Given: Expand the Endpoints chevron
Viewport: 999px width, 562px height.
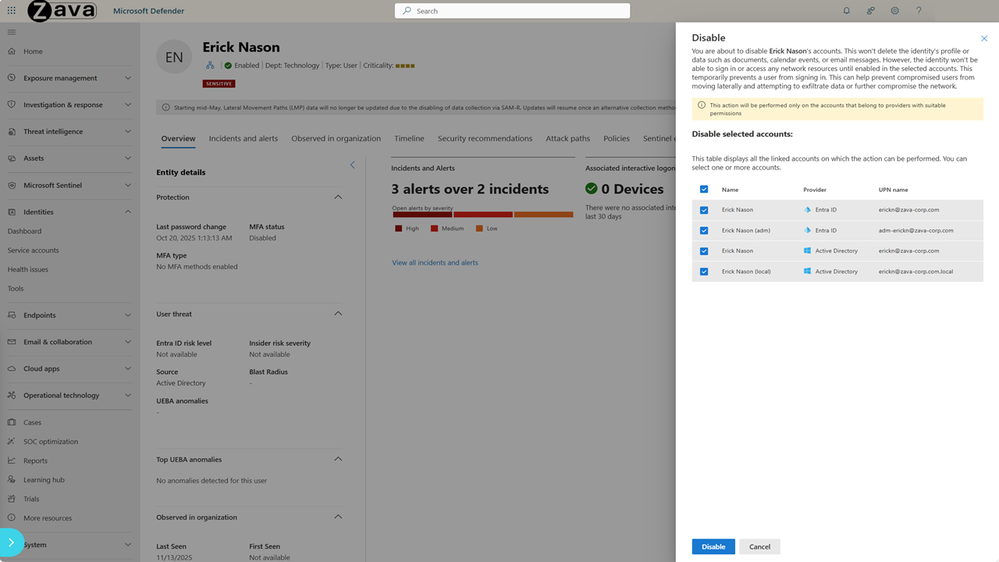Looking at the screenshot, I should click(x=128, y=315).
